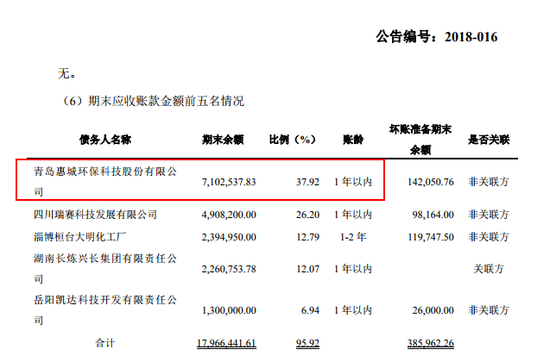The height and width of the screenshot is (362, 550).
Task: Click bad debt amount 119,747.50
Action: [430, 237]
